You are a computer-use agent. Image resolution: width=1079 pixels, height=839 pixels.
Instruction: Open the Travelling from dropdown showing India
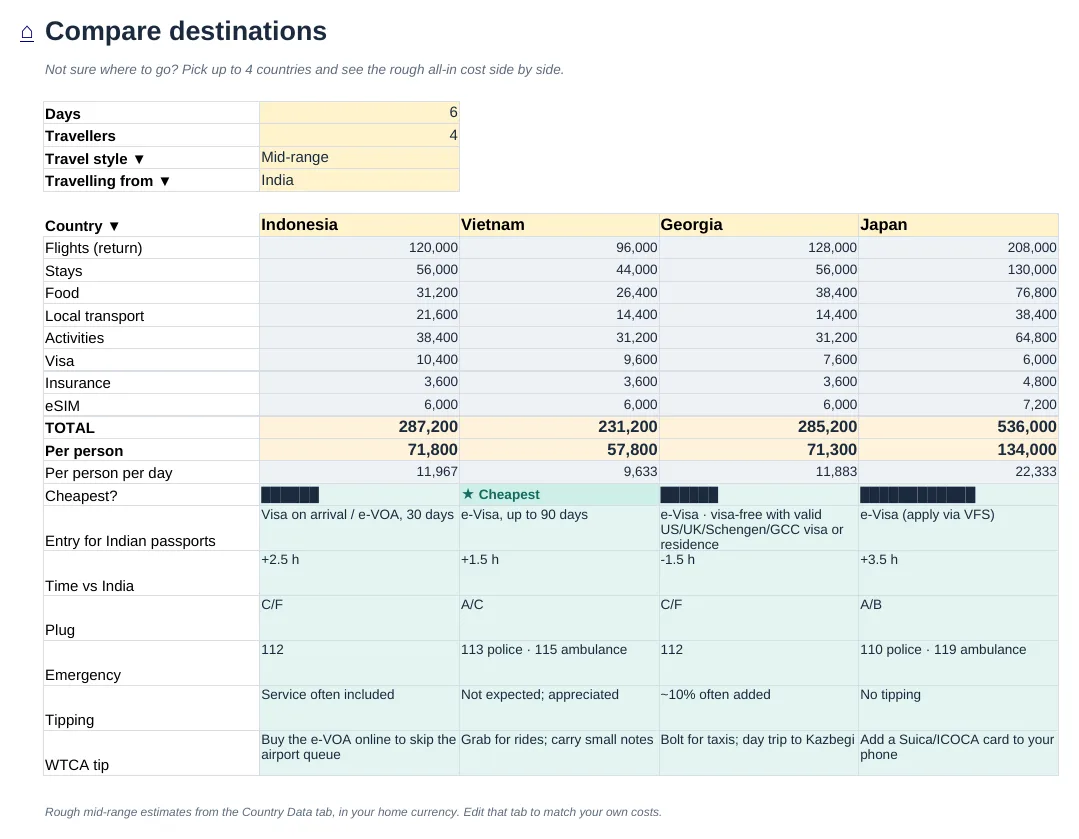[x=359, y=180]
